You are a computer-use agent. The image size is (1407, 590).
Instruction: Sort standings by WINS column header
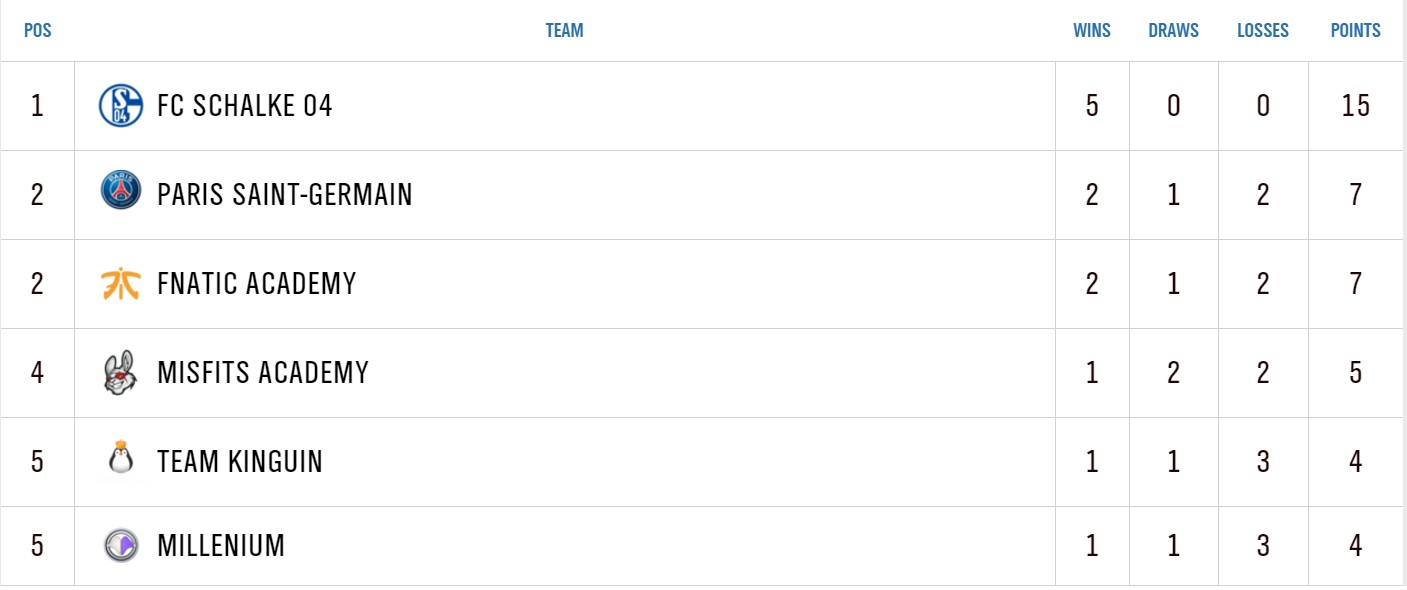(1092, 30)
